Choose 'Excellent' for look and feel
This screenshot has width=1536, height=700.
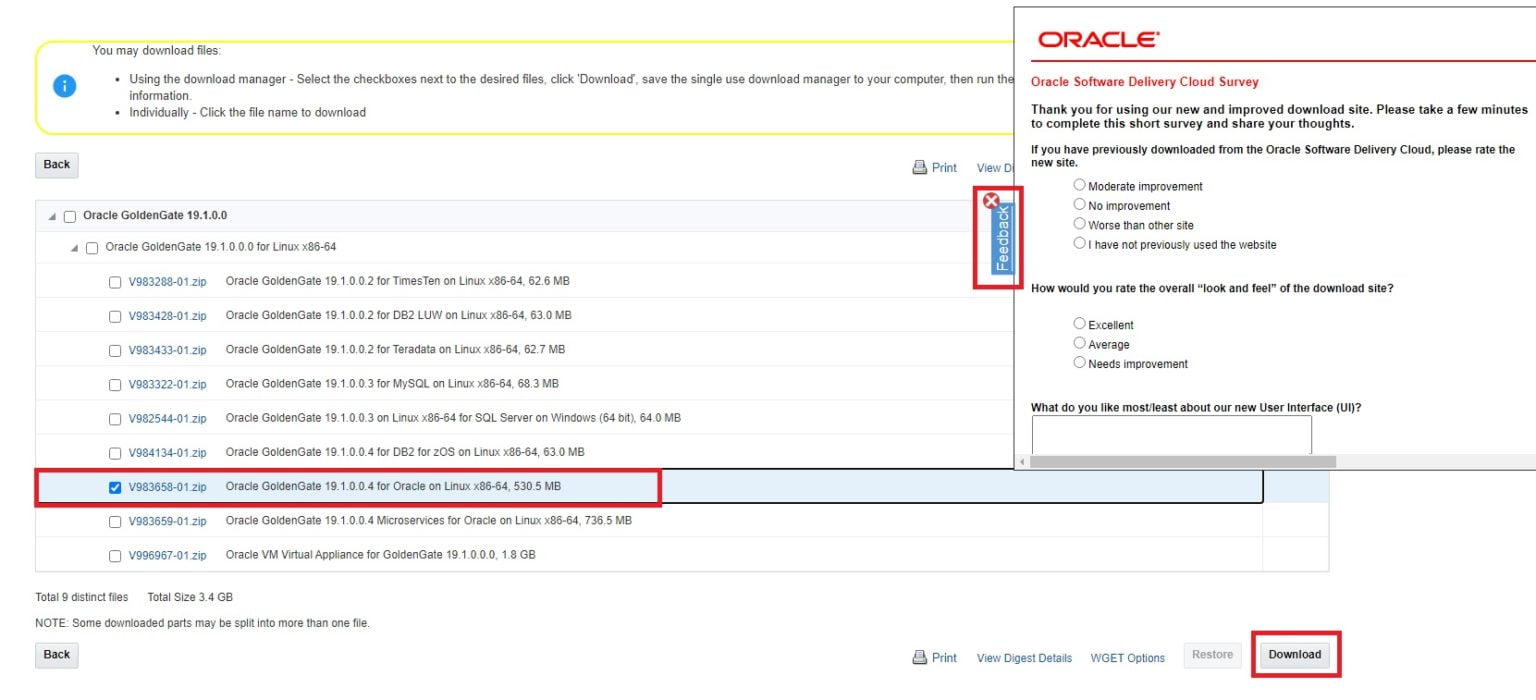coord(1079,324)
